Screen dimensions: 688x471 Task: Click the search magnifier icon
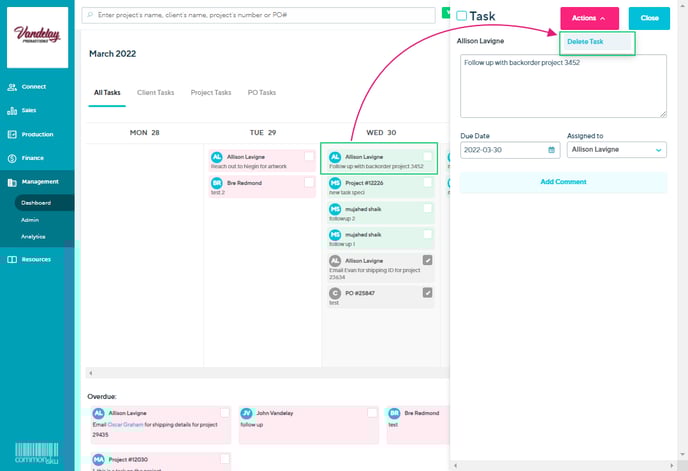[91, 17]
